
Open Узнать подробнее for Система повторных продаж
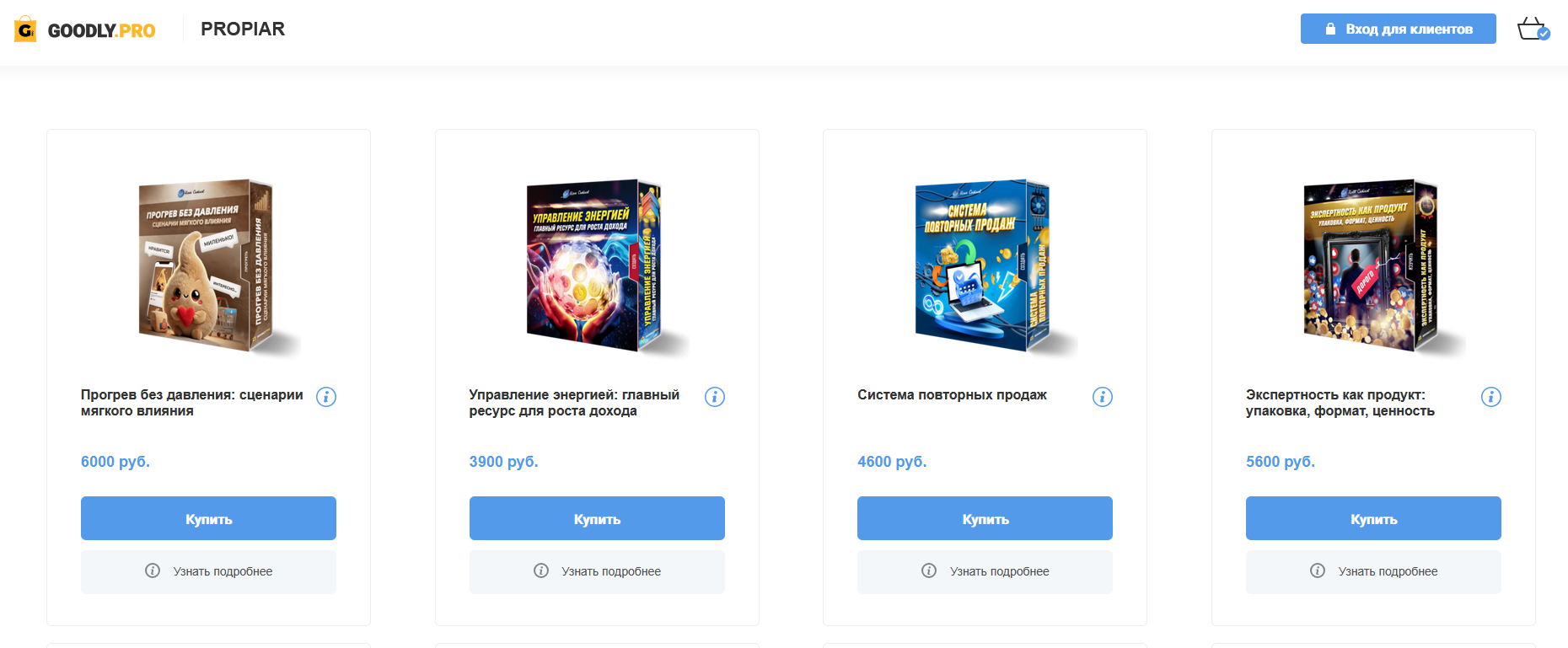tap(985, 571)
